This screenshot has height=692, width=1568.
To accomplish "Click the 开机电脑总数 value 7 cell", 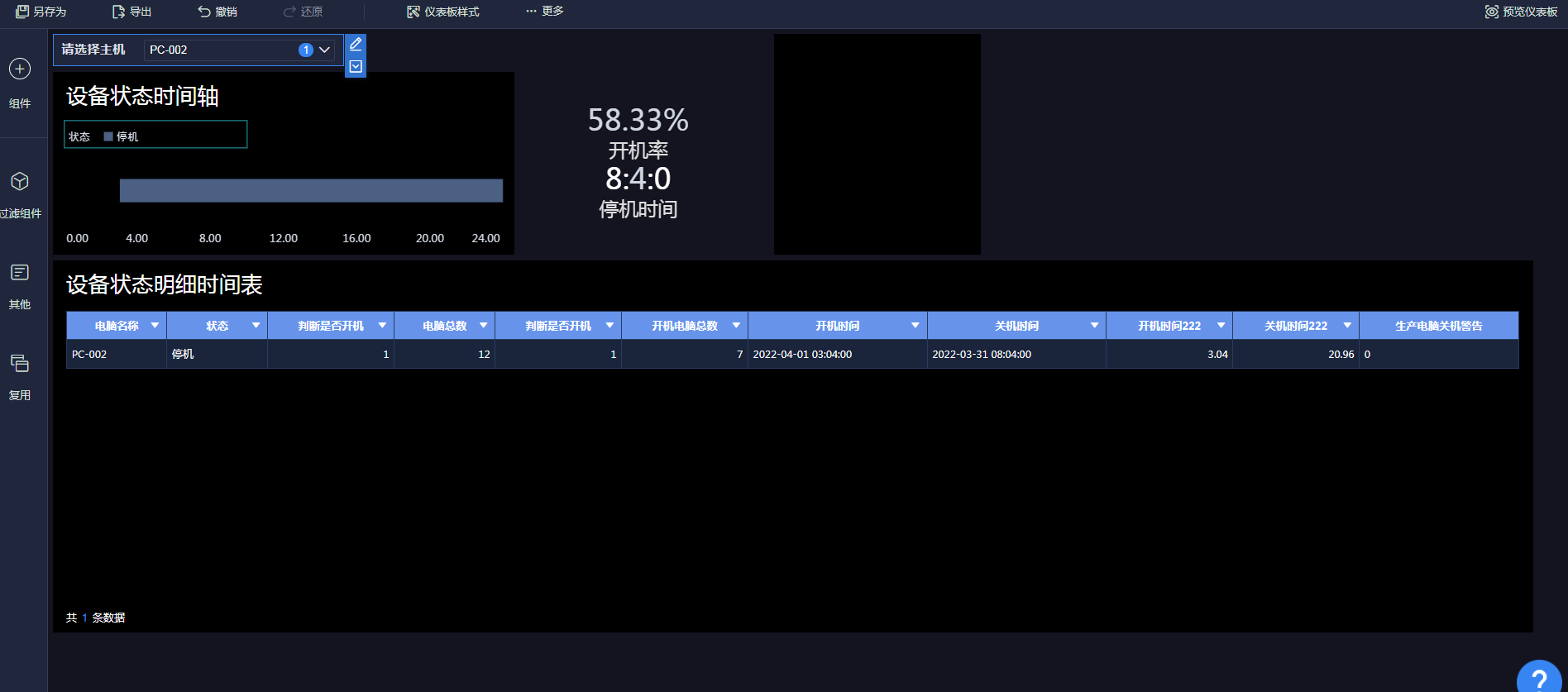I will [x=685, y=354].
